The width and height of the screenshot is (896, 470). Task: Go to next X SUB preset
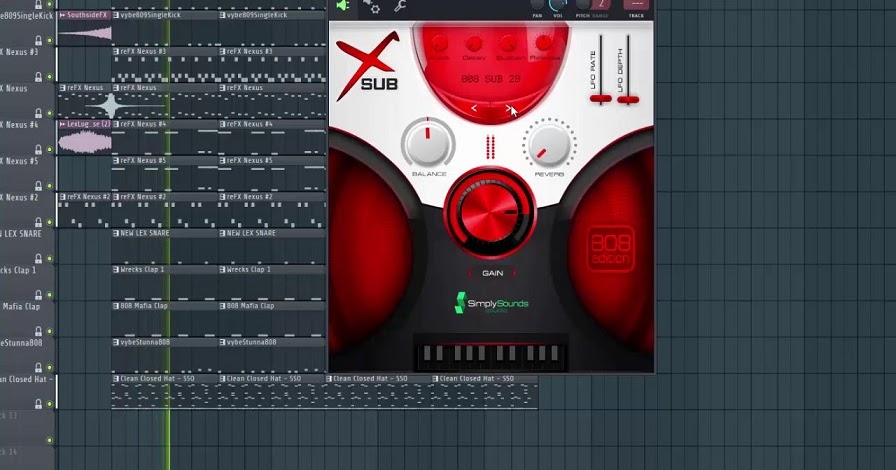coord(508,108)
